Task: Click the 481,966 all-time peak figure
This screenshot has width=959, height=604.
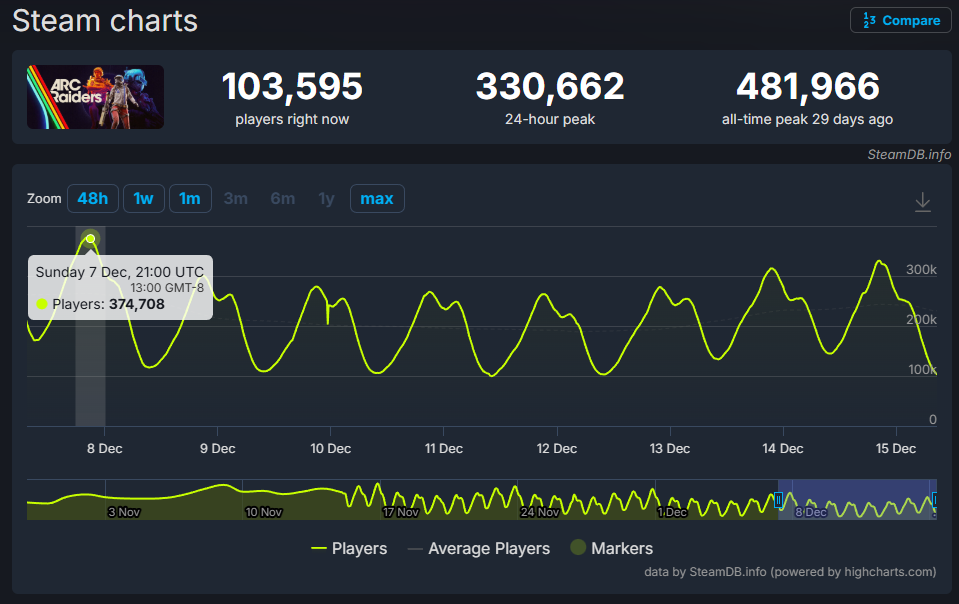Action: tap(807, 86)
